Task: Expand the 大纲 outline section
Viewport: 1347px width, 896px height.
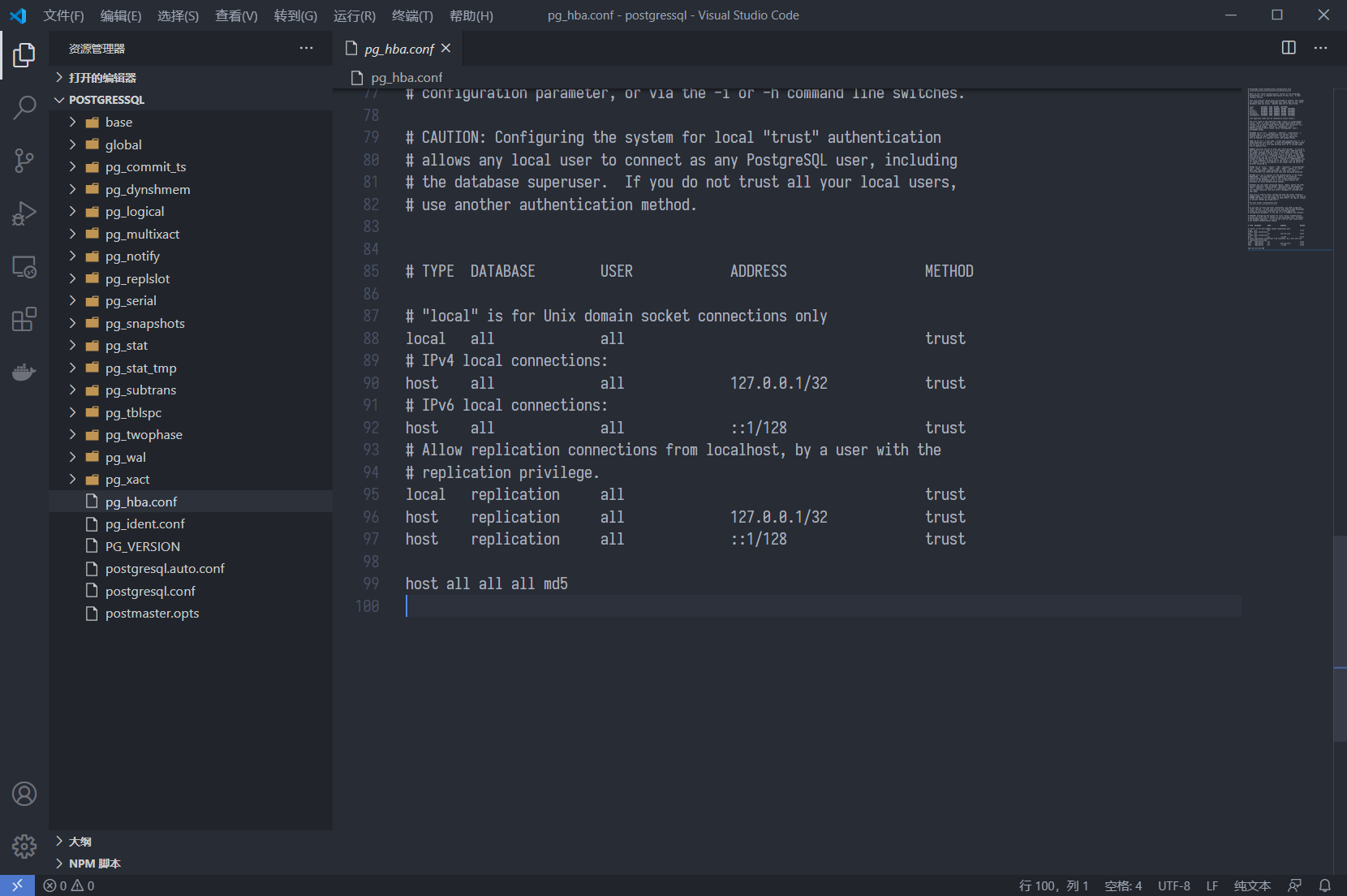Action: 80,842
